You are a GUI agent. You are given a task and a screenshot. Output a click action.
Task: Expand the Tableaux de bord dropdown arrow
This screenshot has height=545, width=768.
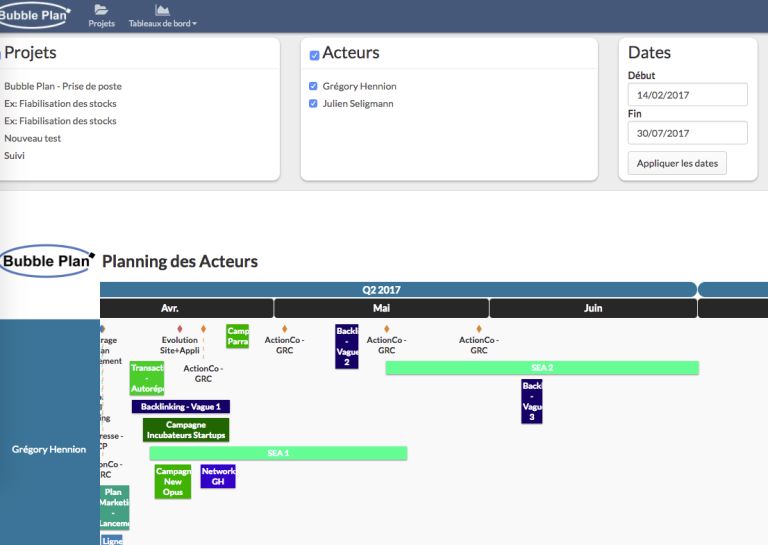pos(194,24)
